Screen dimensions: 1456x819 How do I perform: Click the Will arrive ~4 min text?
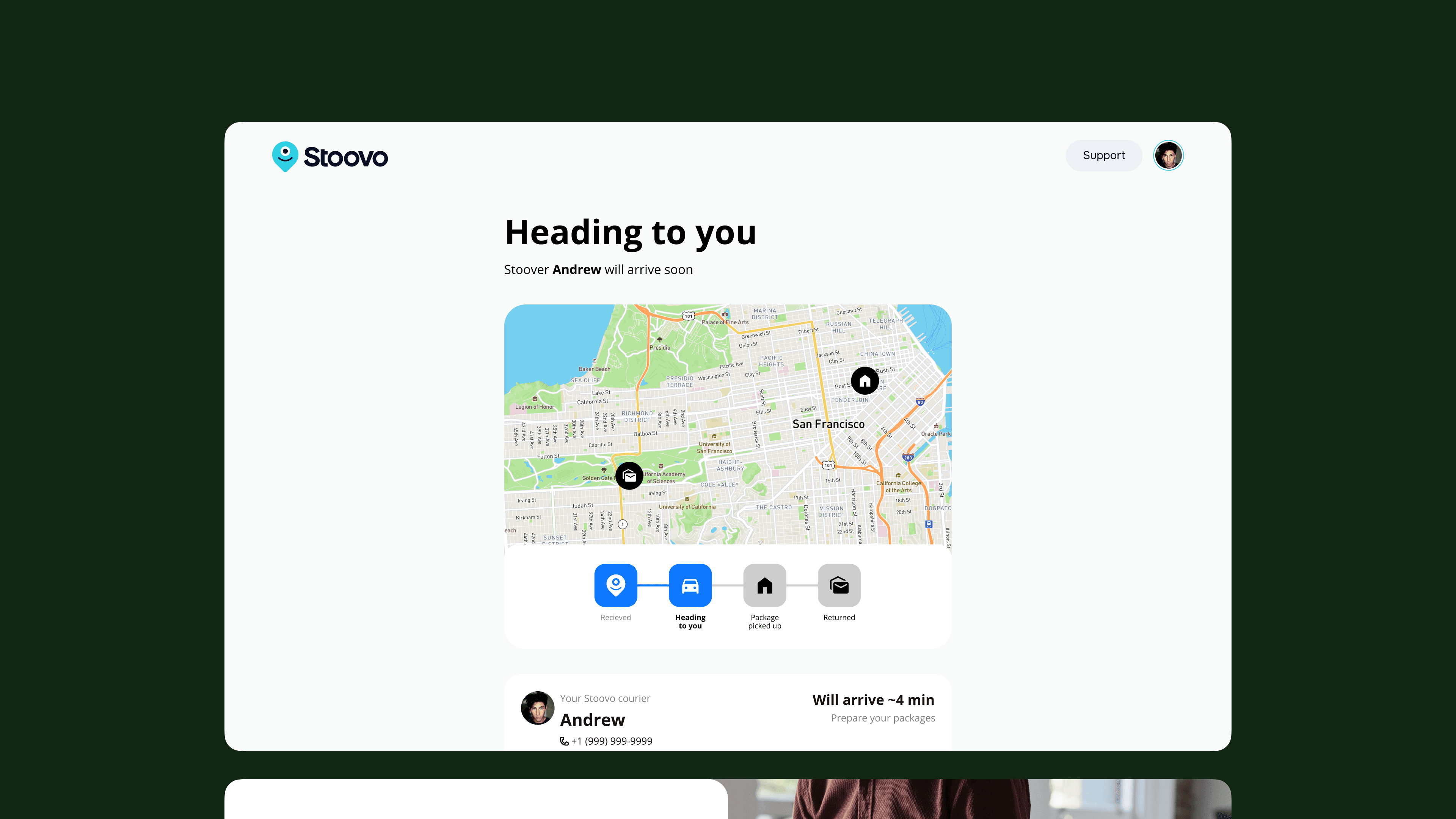(x=873, y=700)
